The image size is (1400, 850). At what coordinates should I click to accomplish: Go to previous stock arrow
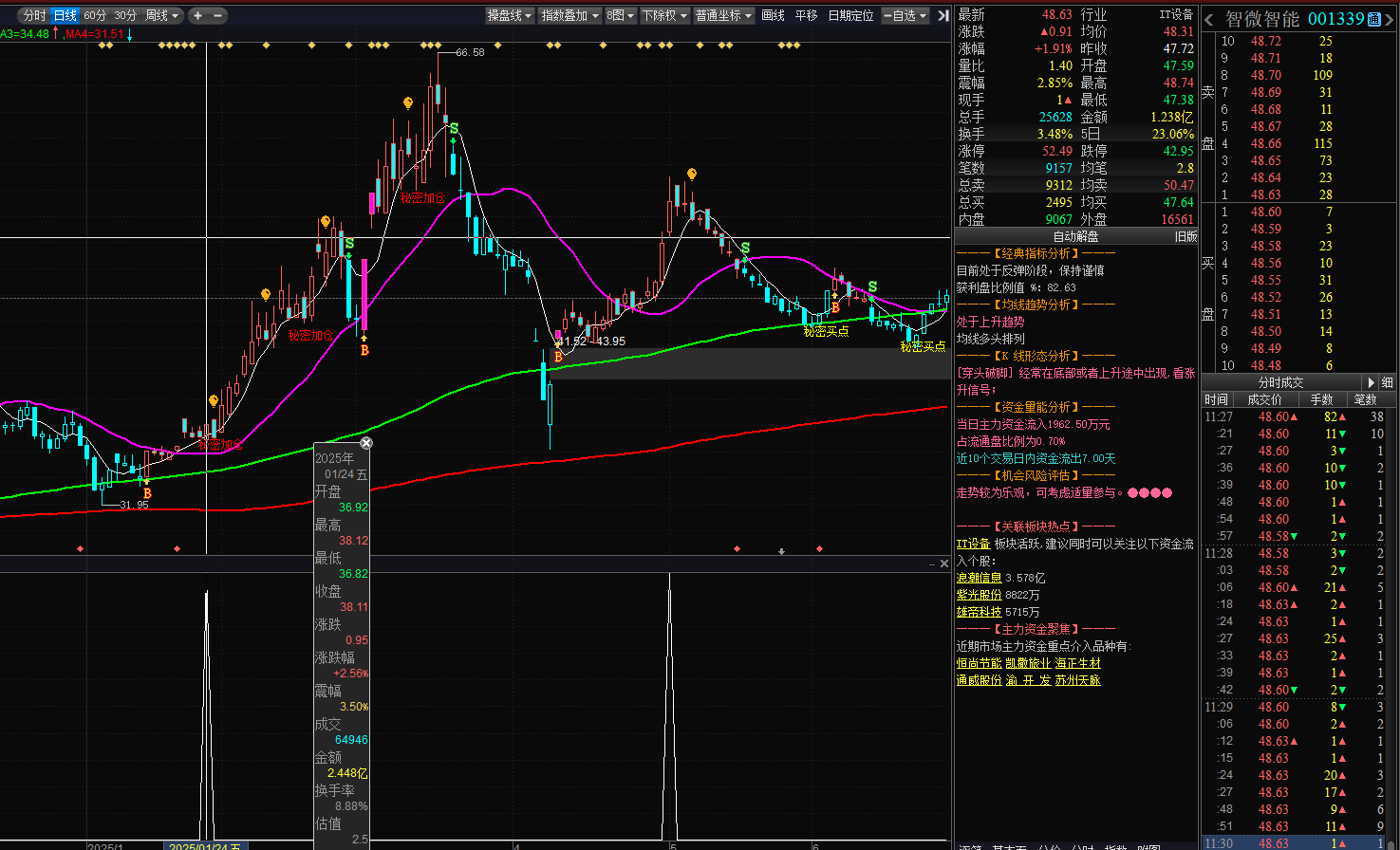point(1209,20)
